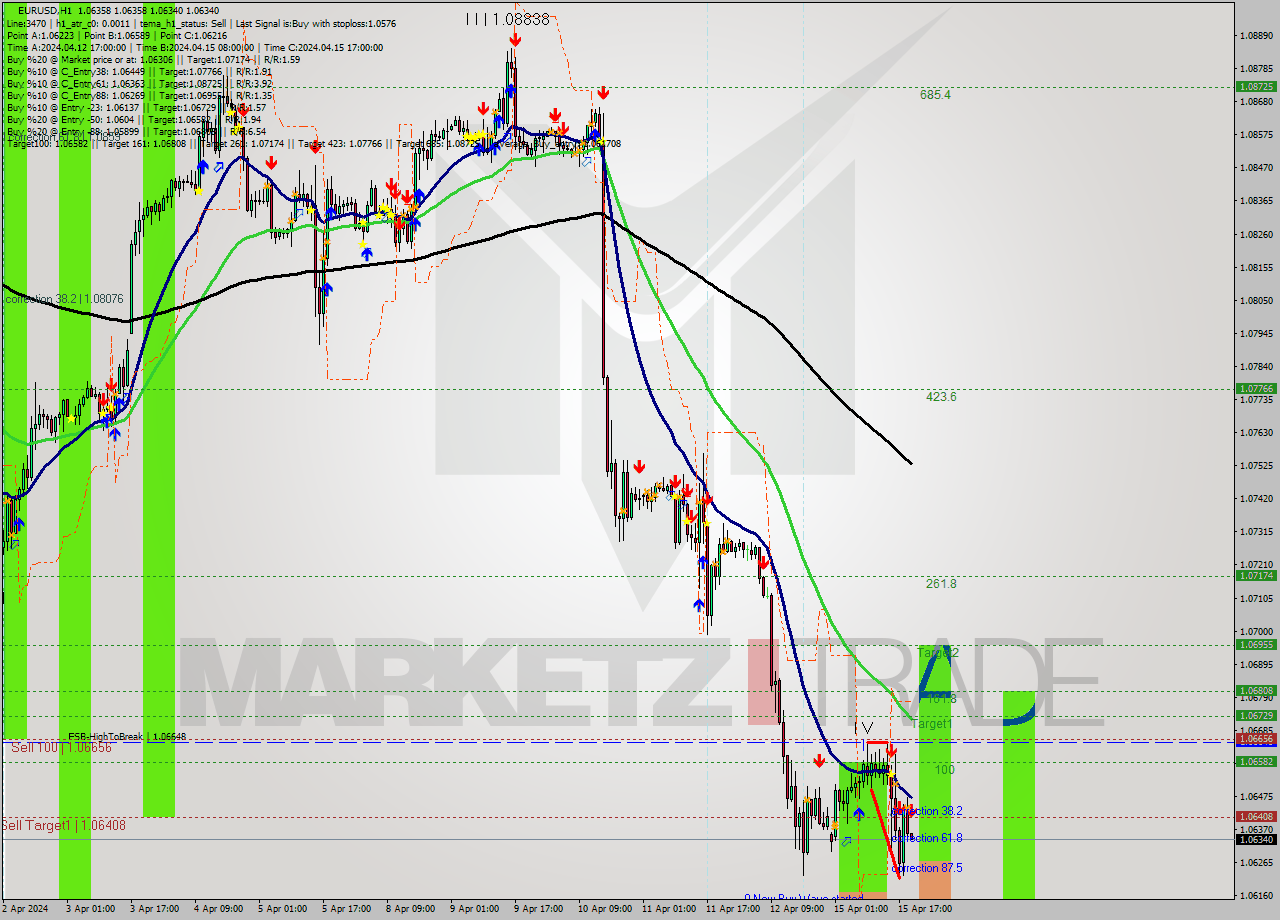Select the 'Point A:1.06223' info text
The height and width of the screenshot is (920, 1280).
(x=41, y=35)
